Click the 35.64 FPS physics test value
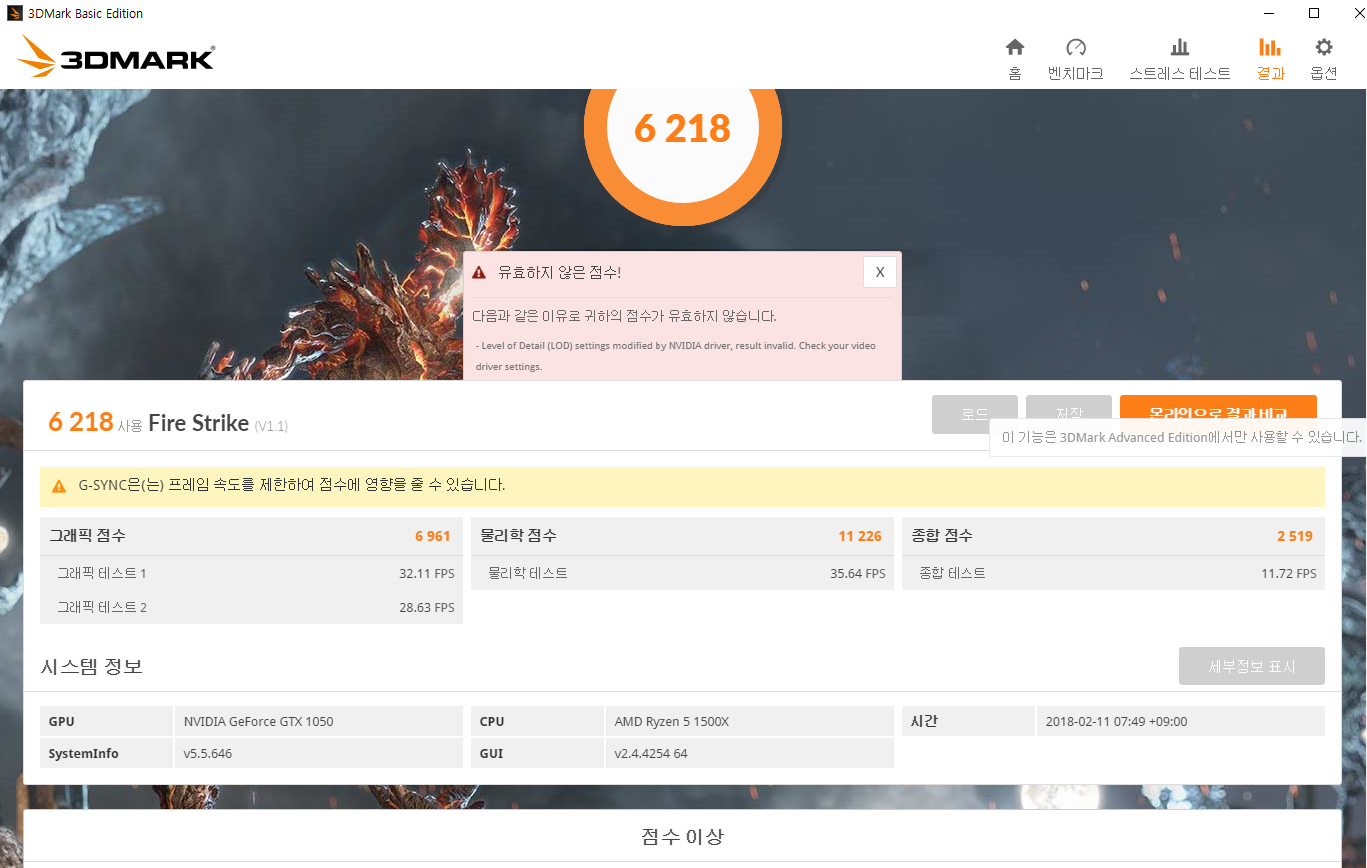The width and height of the screenshot is (1367, 868). point(858,573)
